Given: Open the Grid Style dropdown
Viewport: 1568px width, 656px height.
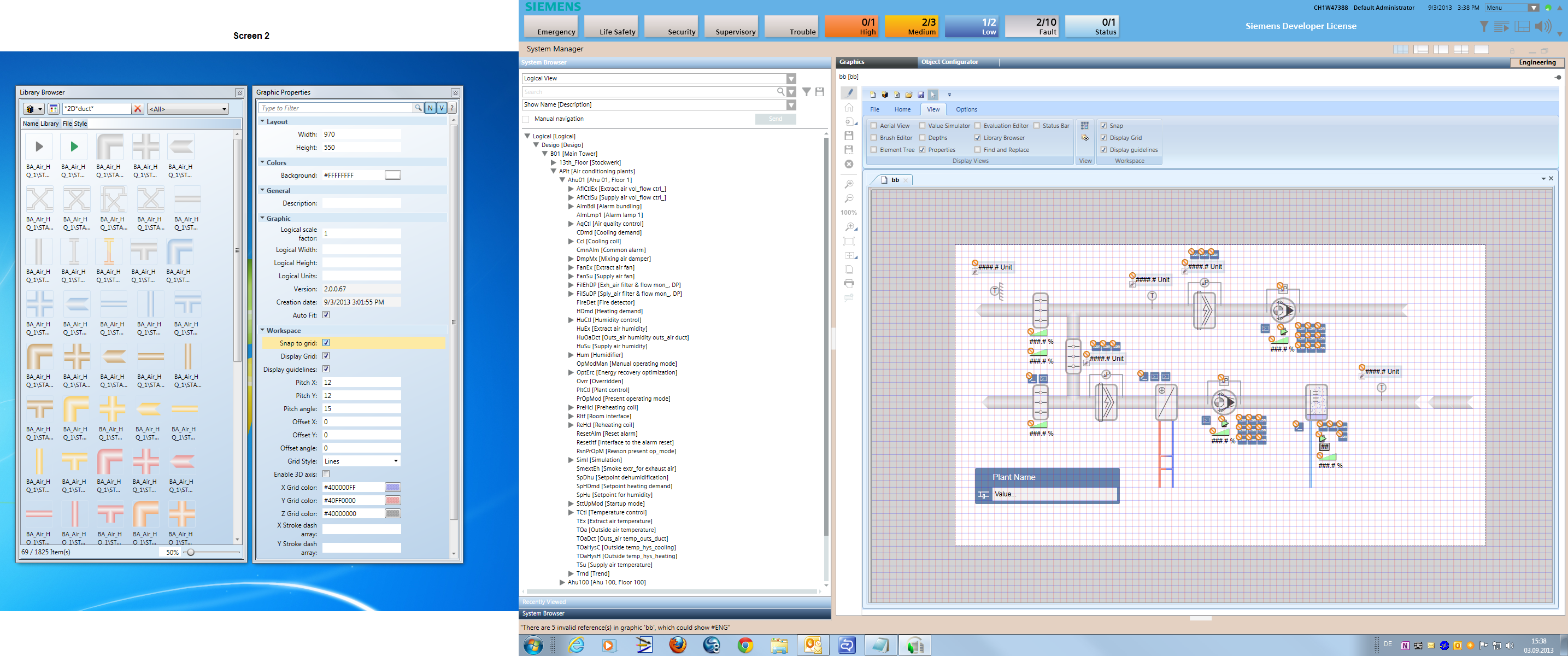Looking at the screenshot, I should click(396, 461).
